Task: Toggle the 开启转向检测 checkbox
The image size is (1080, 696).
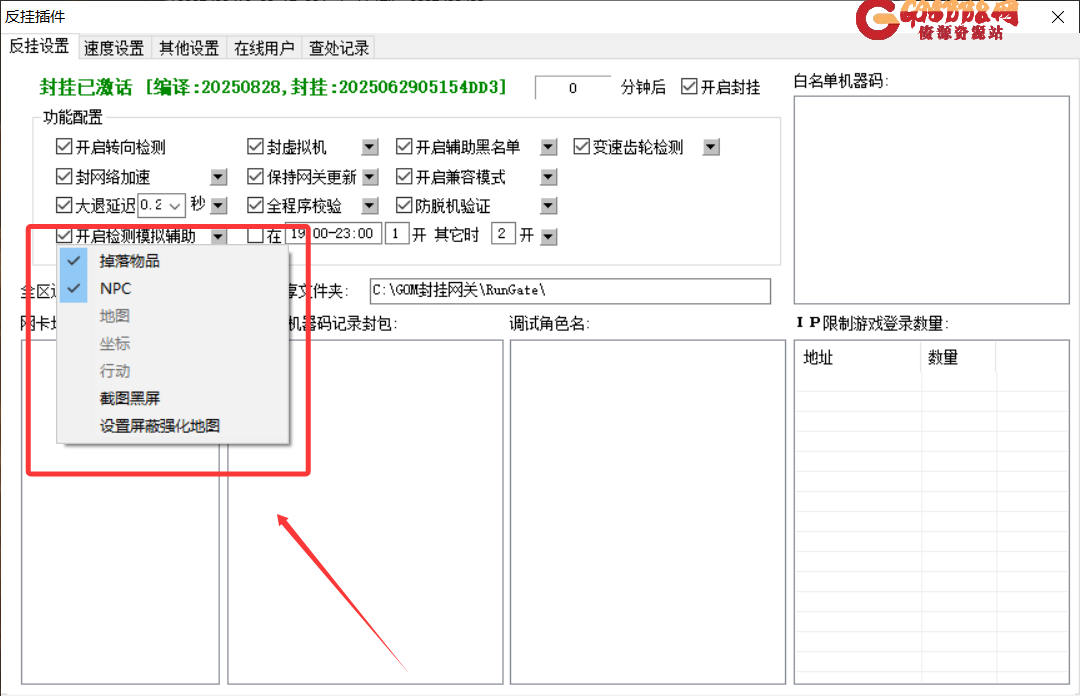Action: pyautogui.click(x=65, y=148)
